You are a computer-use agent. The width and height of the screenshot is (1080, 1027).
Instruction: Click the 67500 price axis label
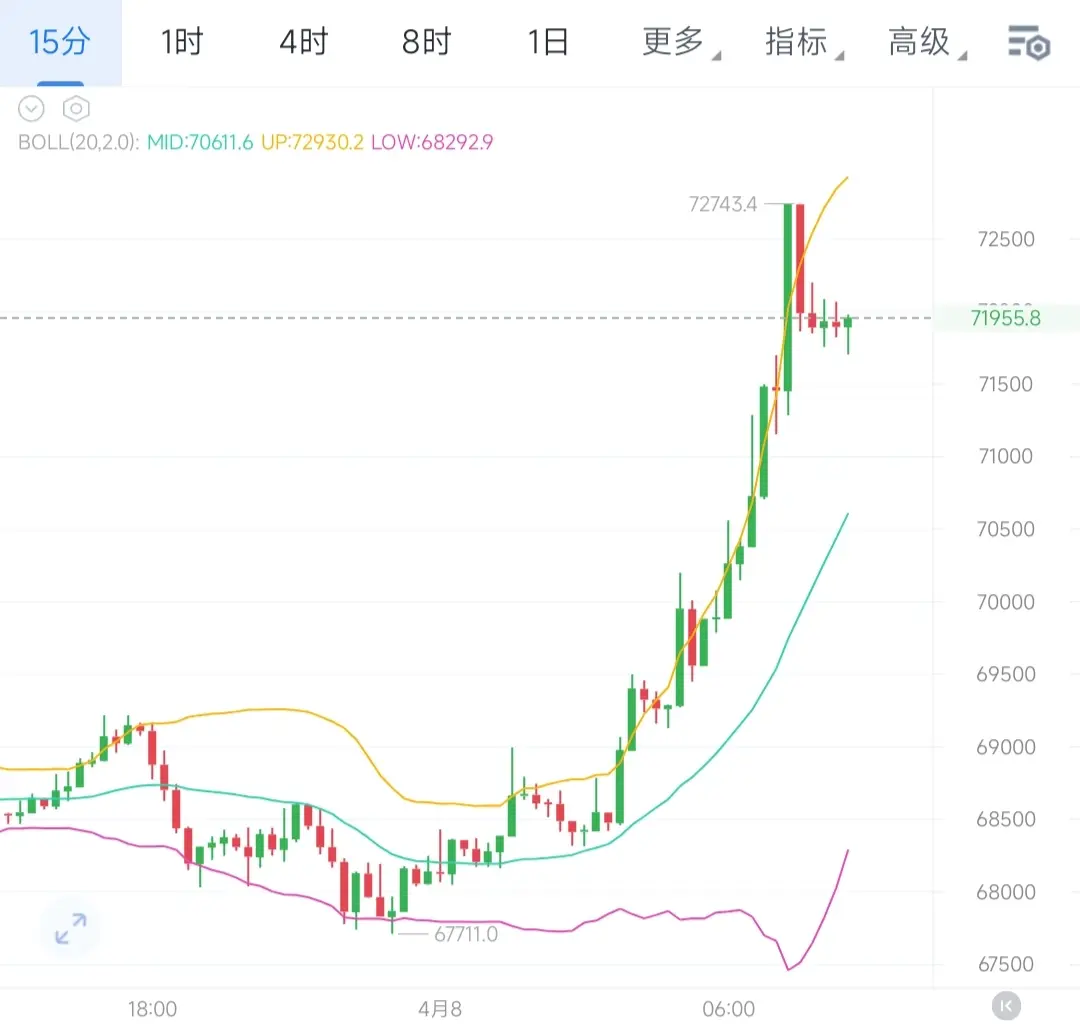point(1006,964)
